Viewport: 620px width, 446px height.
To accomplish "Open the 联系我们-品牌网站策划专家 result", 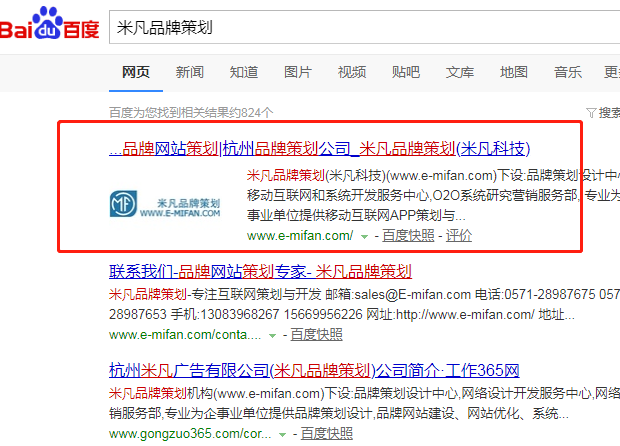I will (x=261, y=272).
